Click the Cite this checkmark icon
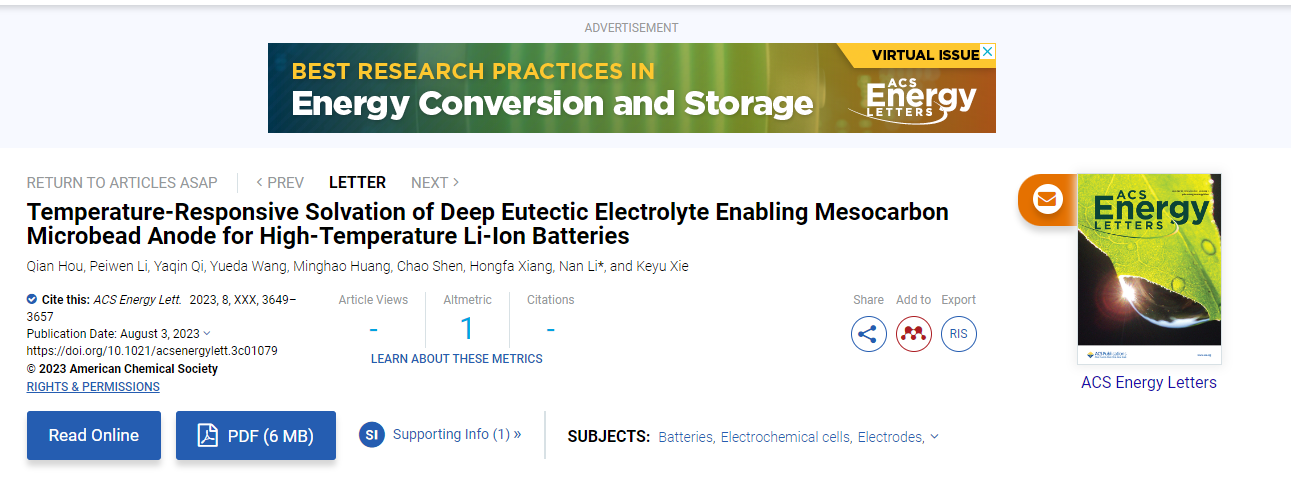The image size is (1291, 477). [32, 299]
